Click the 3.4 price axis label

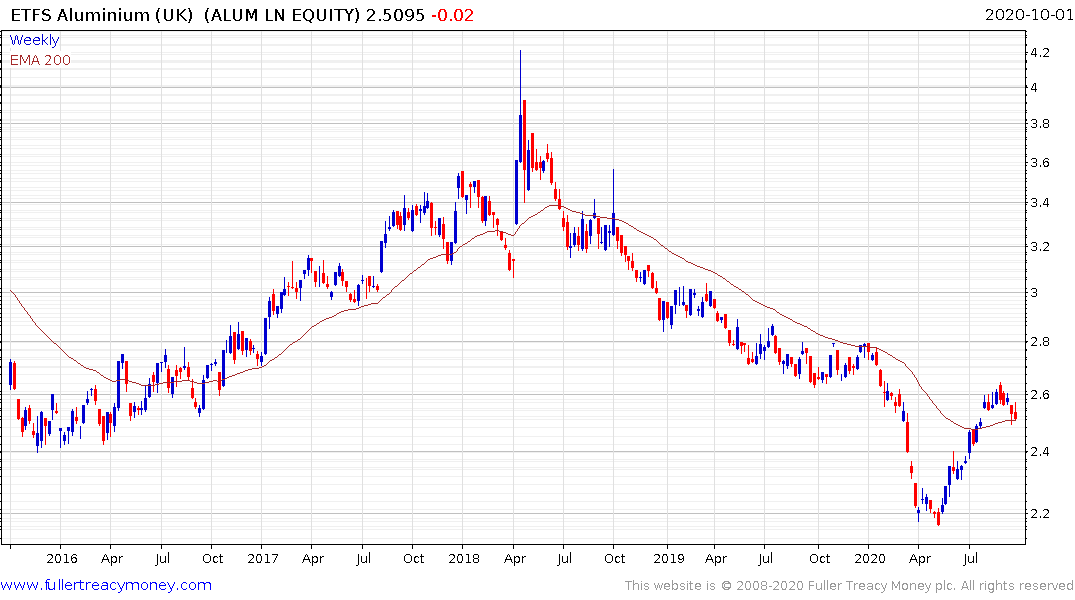[1039, 202]
